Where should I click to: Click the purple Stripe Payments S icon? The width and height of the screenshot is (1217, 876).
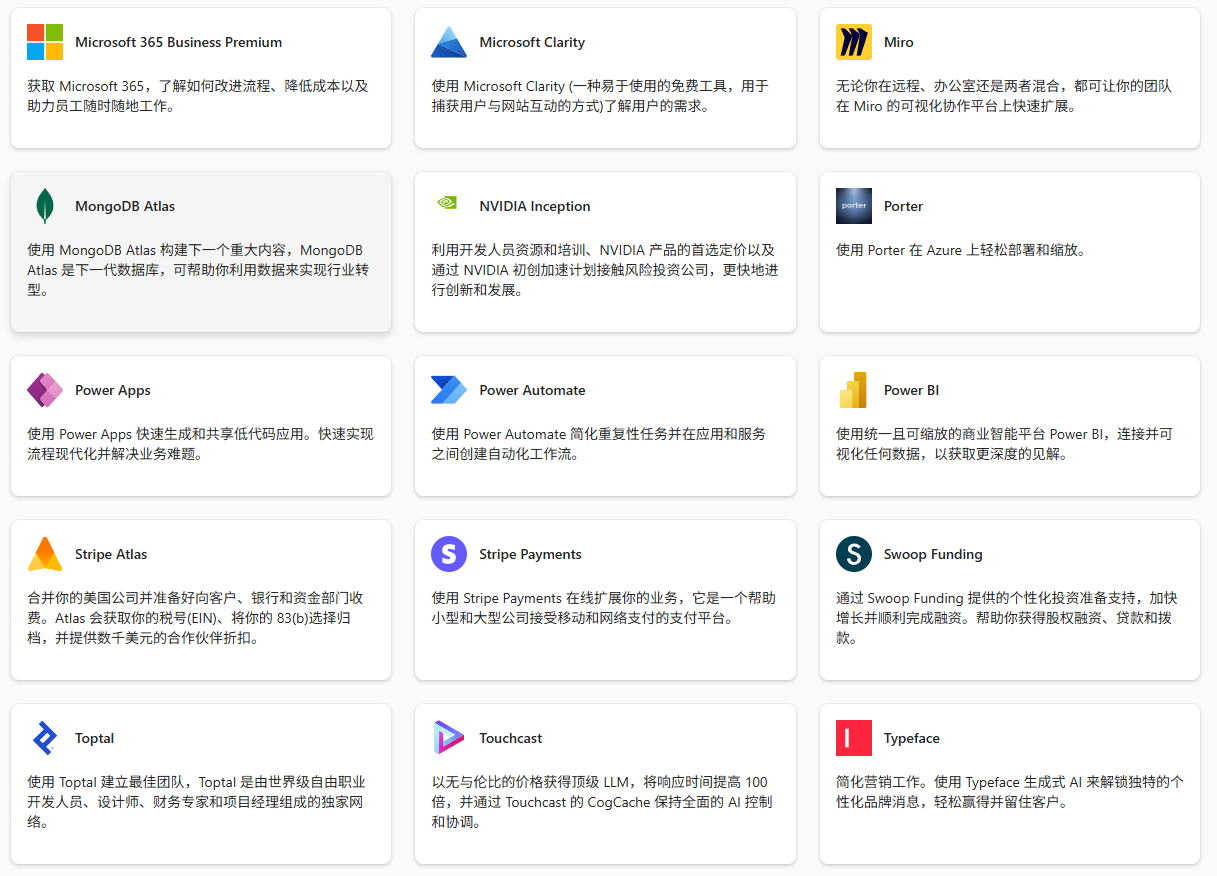pyautogui.click(x=449, y=554)
